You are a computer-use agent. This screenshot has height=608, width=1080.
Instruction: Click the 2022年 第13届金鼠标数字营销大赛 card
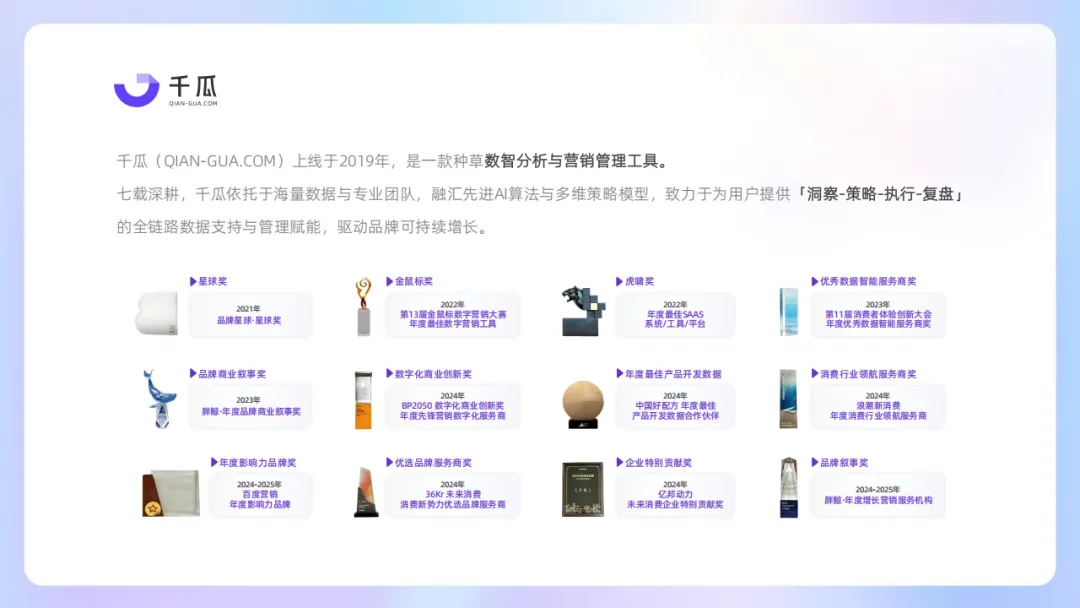pyautogui.click(x=453, y=315)
